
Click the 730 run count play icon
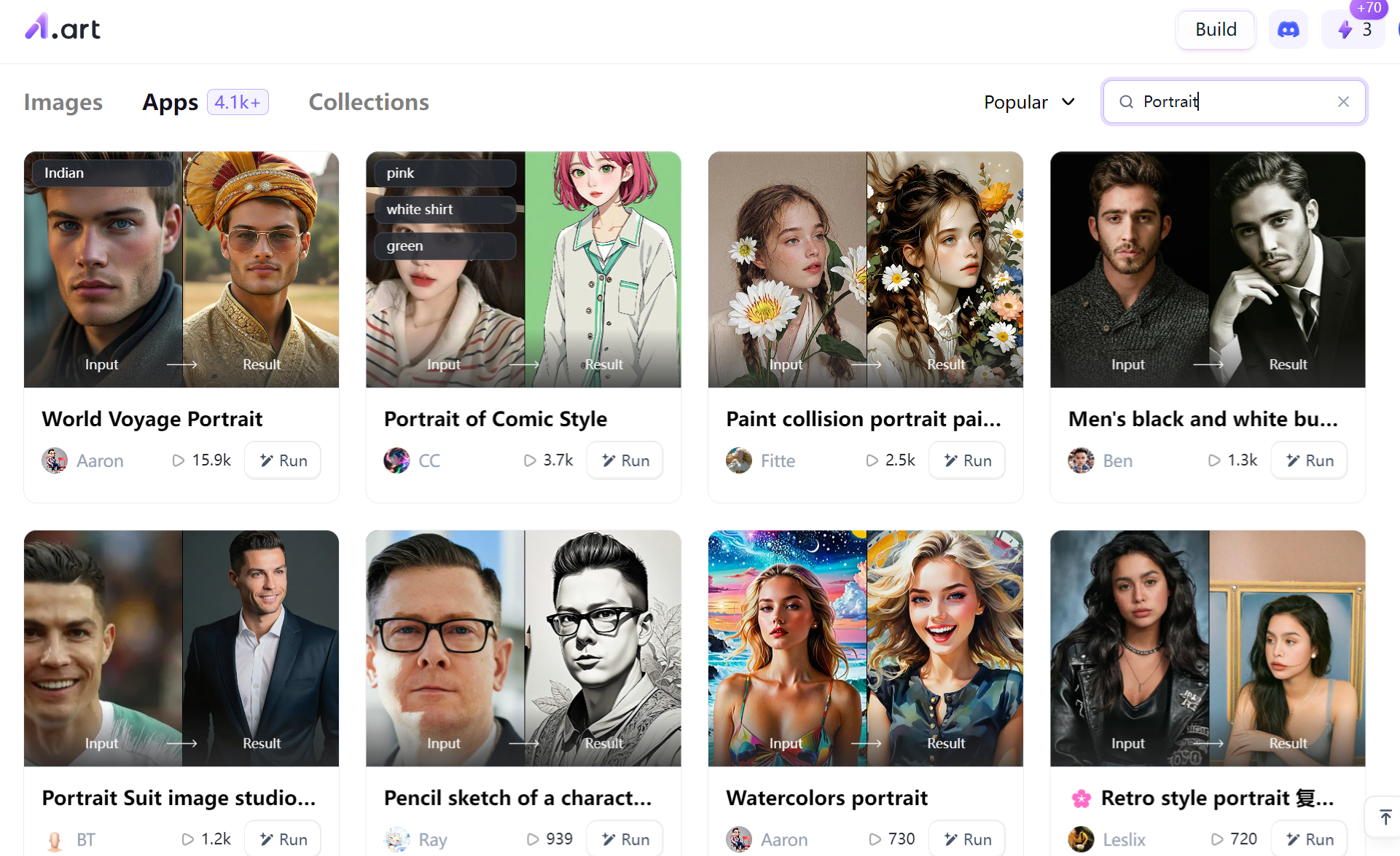pos(875,839)
